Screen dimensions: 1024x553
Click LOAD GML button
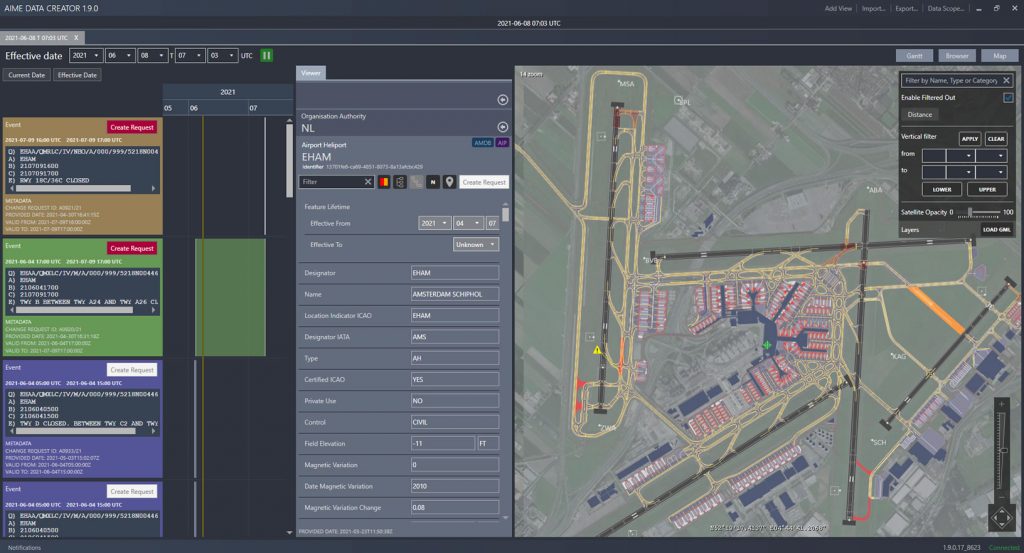coord(997,230)
